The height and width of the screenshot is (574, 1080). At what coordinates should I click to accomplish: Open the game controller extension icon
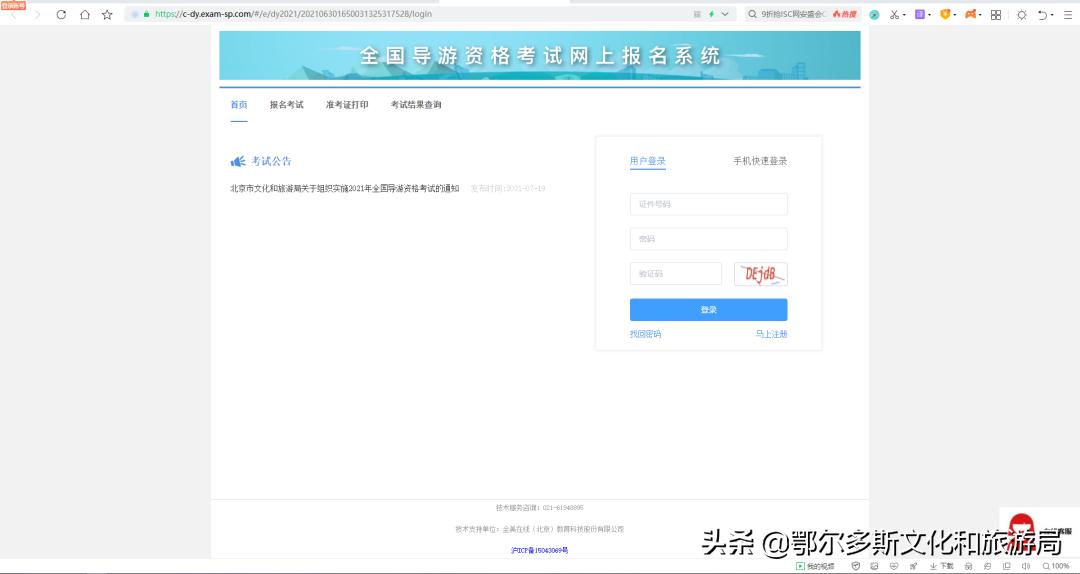click(x=970, y=14)
